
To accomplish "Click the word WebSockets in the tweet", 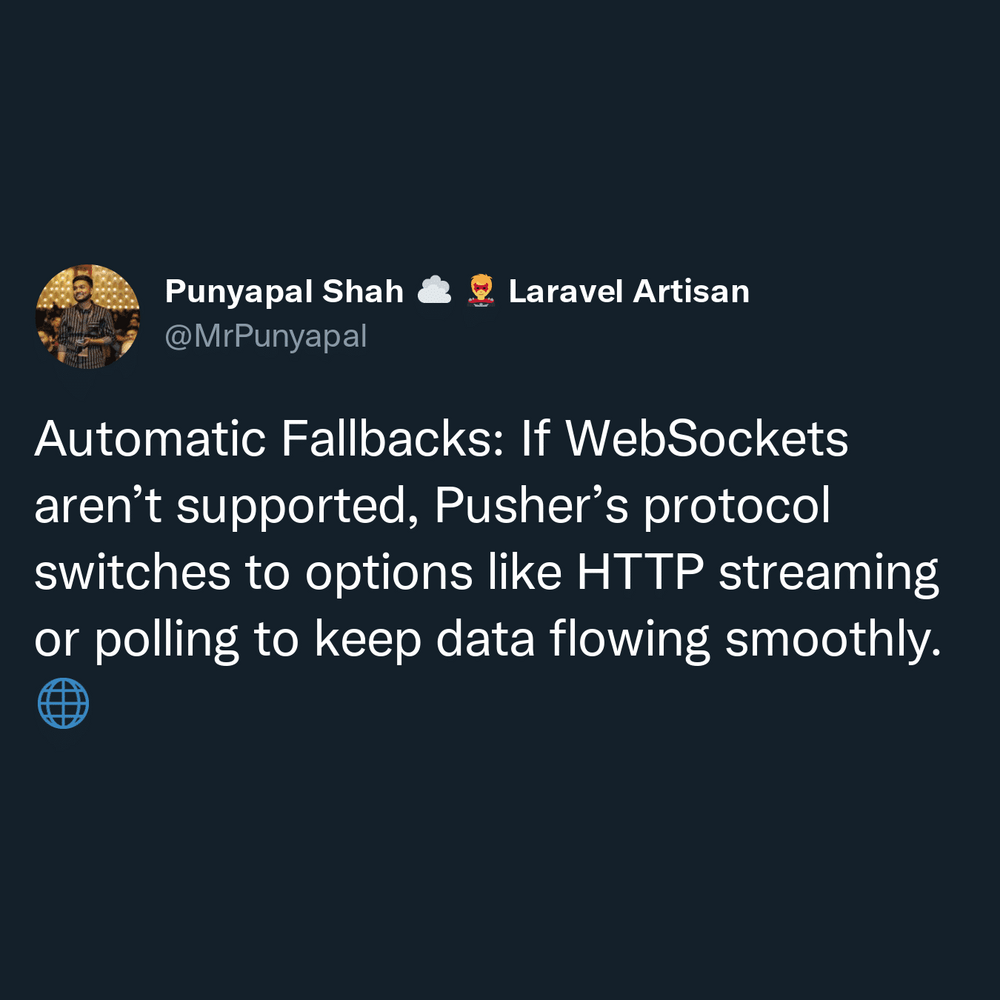I will [x=707, y=439].
